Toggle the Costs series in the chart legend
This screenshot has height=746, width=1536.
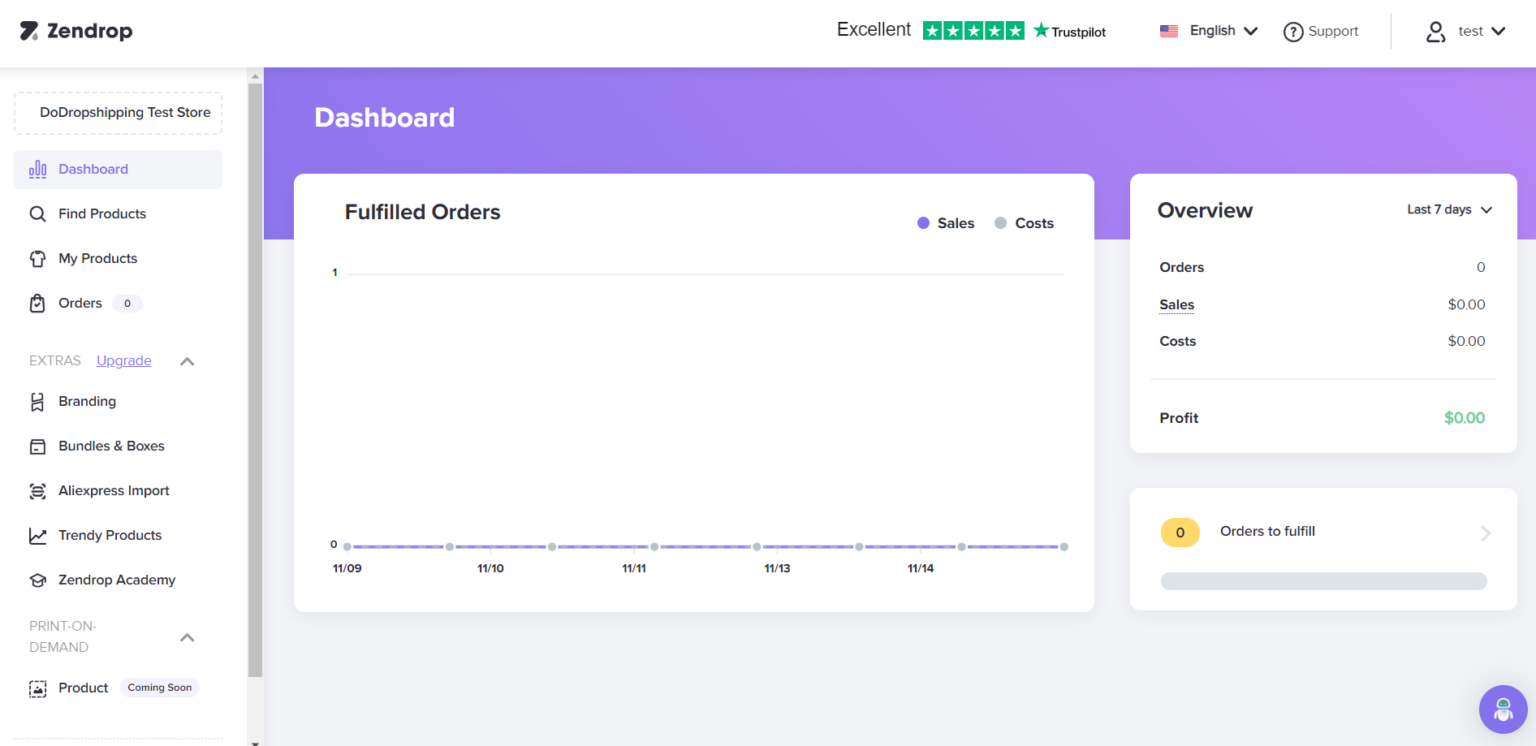click(x=1023, y=222)
